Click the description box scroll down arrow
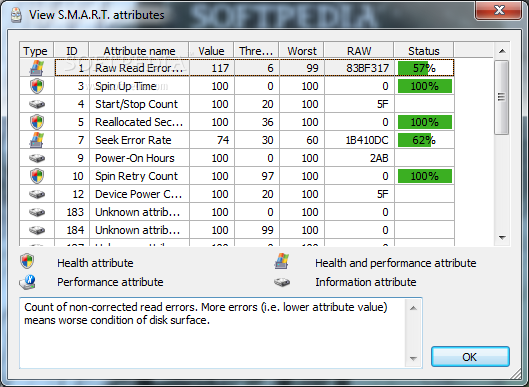The height and width of the screenshot is (387, 529). (x=414, y=359)
